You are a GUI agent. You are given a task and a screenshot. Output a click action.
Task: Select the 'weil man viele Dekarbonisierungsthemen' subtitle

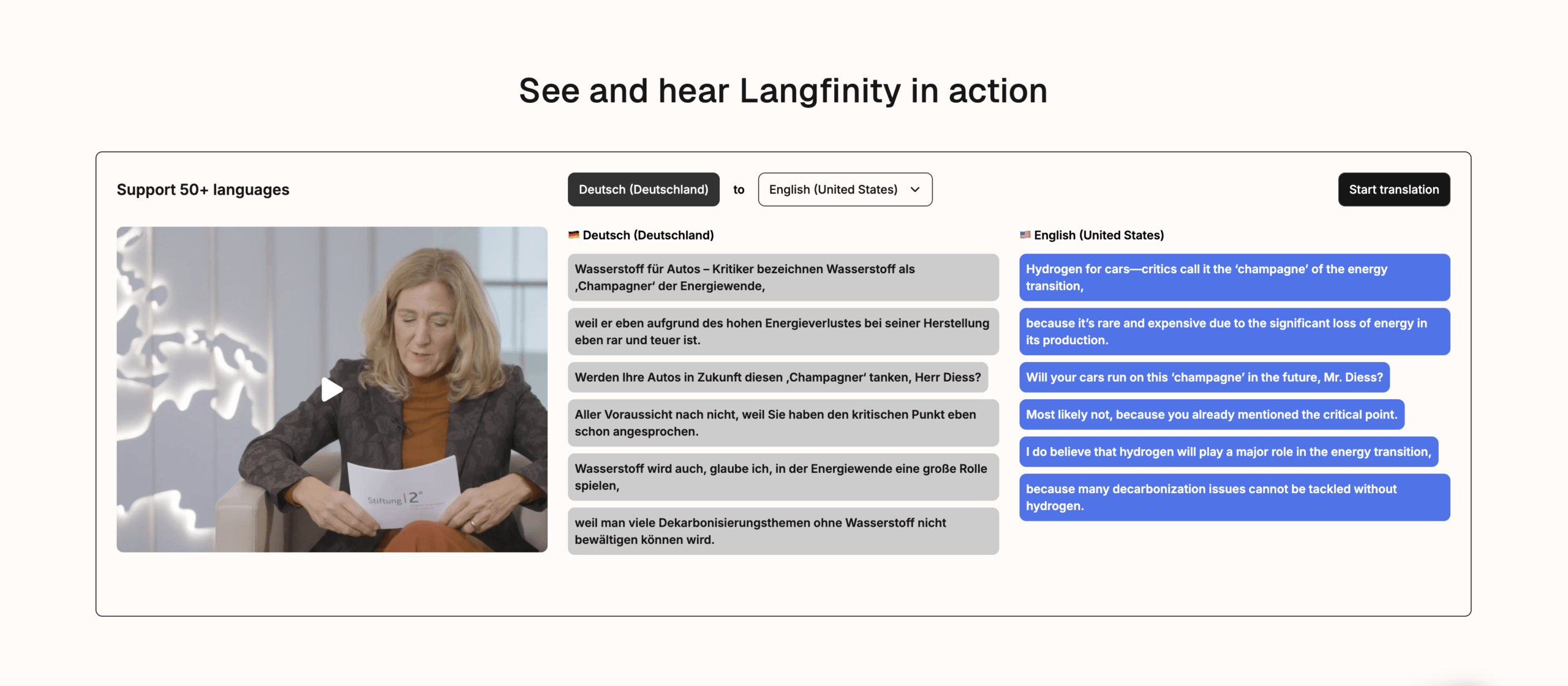click(x=783, y=531)
